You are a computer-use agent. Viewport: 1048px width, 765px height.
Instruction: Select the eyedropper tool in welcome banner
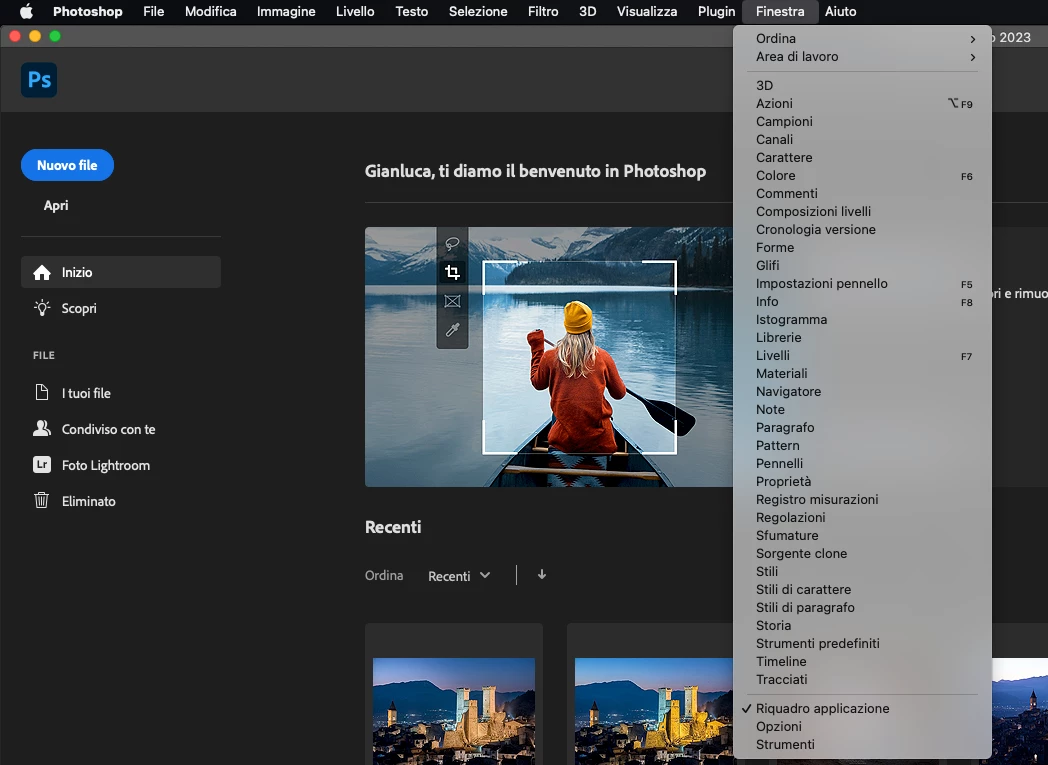[452, 330]
